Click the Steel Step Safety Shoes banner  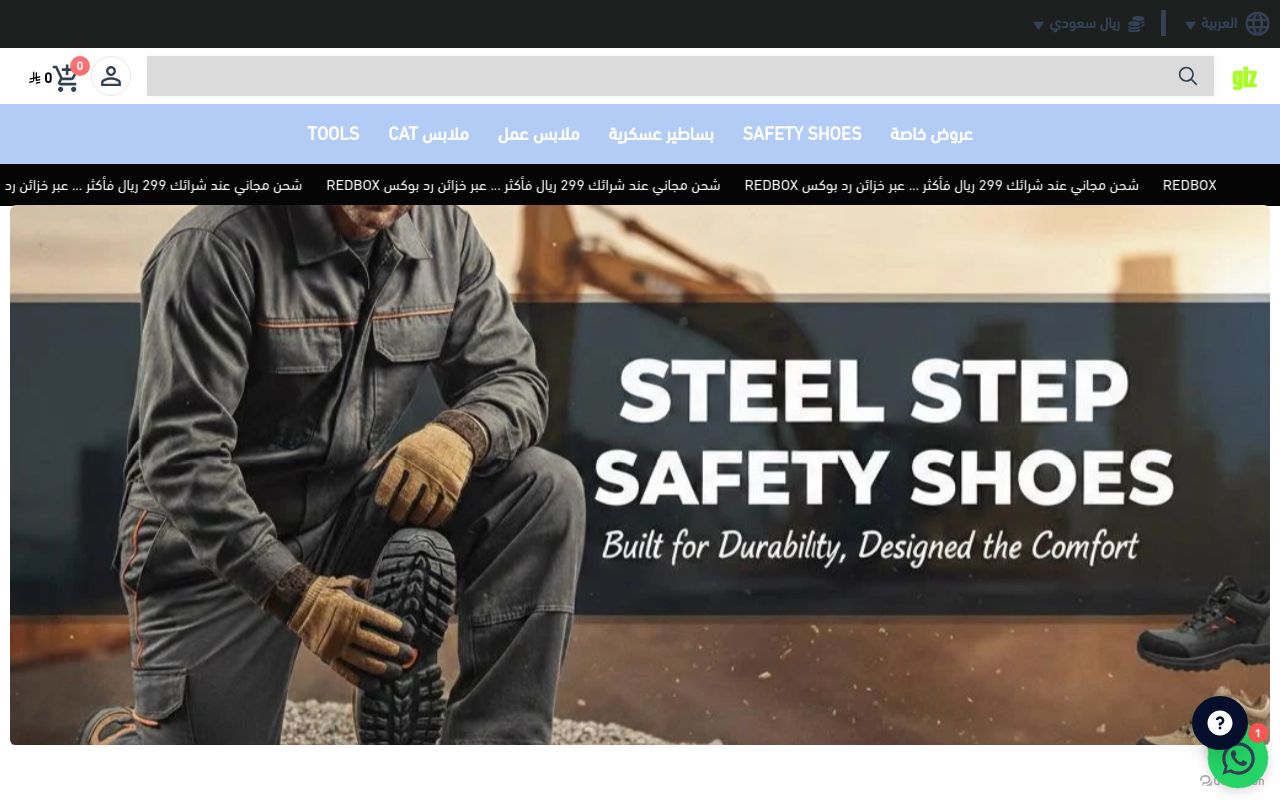[640, 475]
